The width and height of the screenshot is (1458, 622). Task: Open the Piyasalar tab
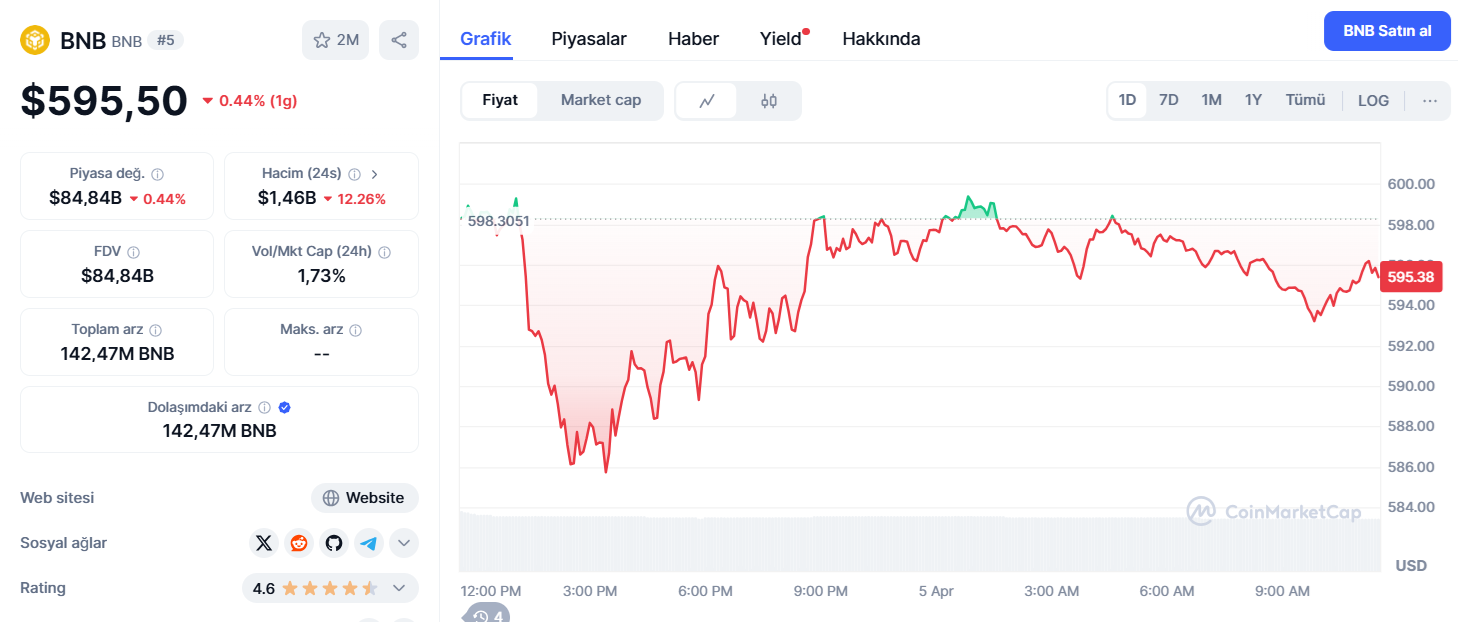click(589, 39)
